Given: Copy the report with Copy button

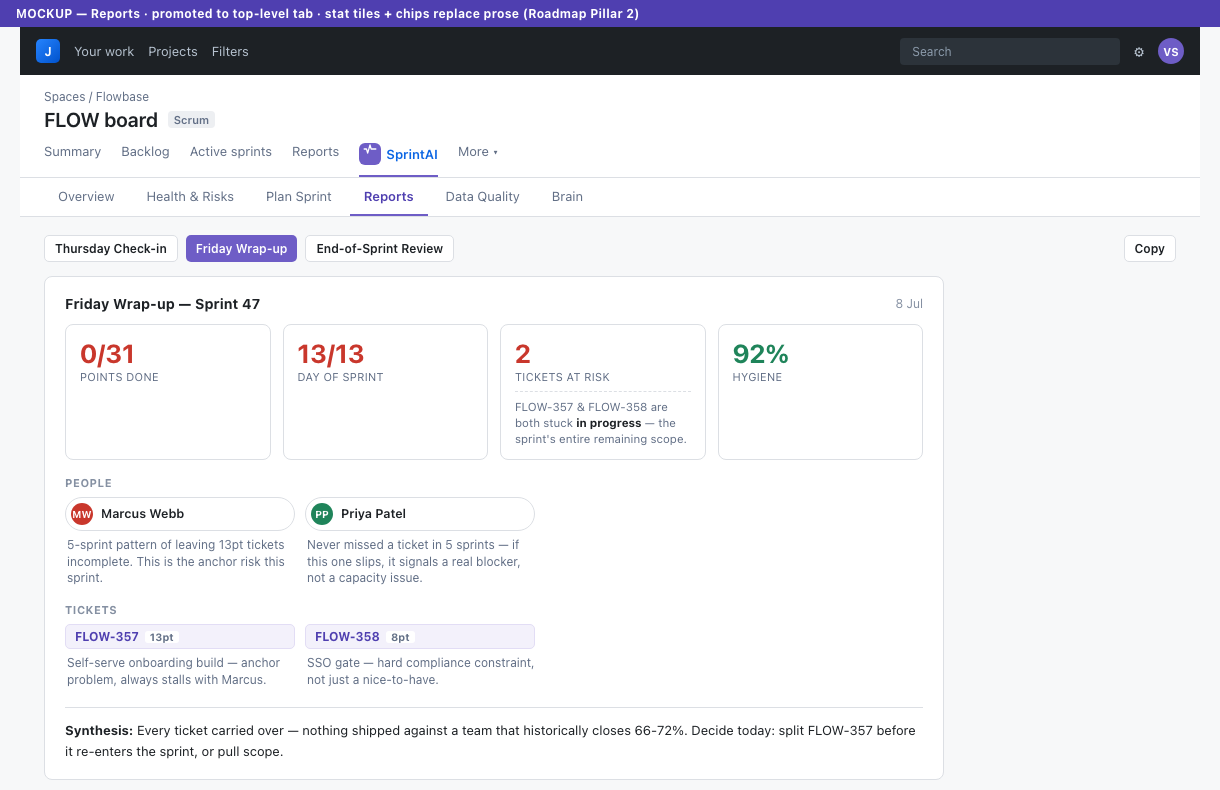Looking at the screenshot, I should pyautogui.click(x=1150, y=249).
